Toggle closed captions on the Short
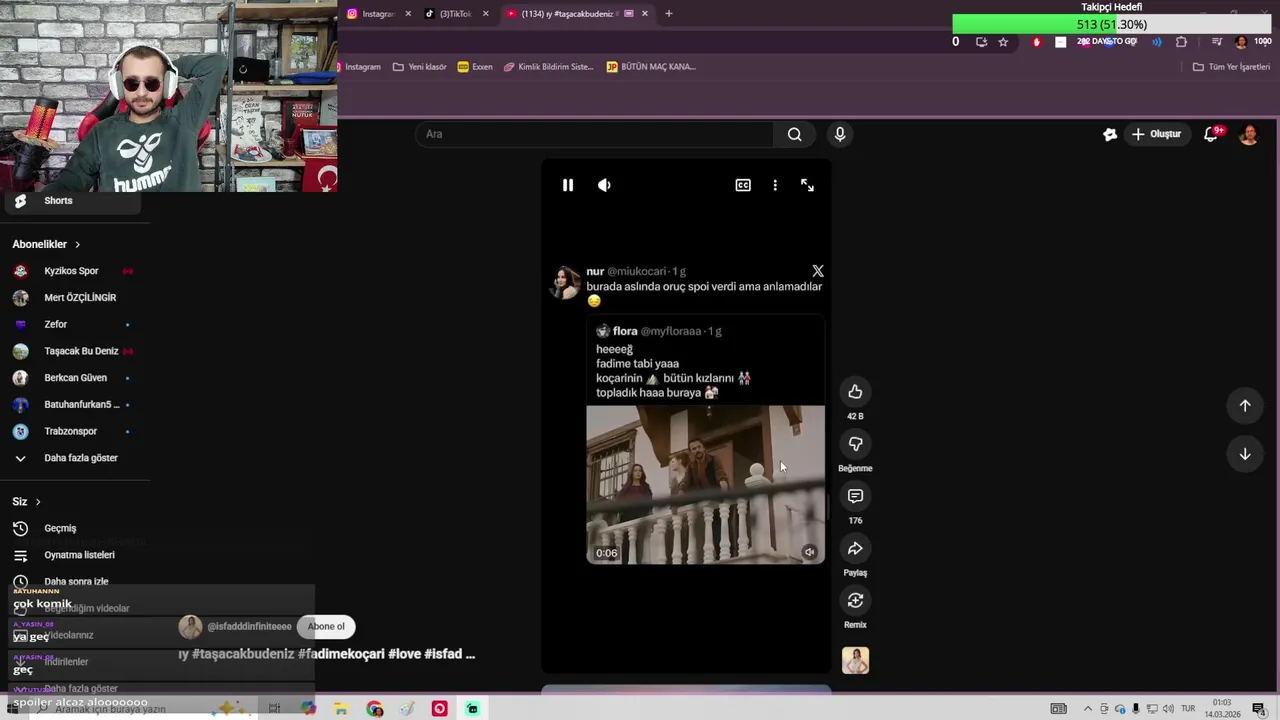 click(x=743, y=185)
